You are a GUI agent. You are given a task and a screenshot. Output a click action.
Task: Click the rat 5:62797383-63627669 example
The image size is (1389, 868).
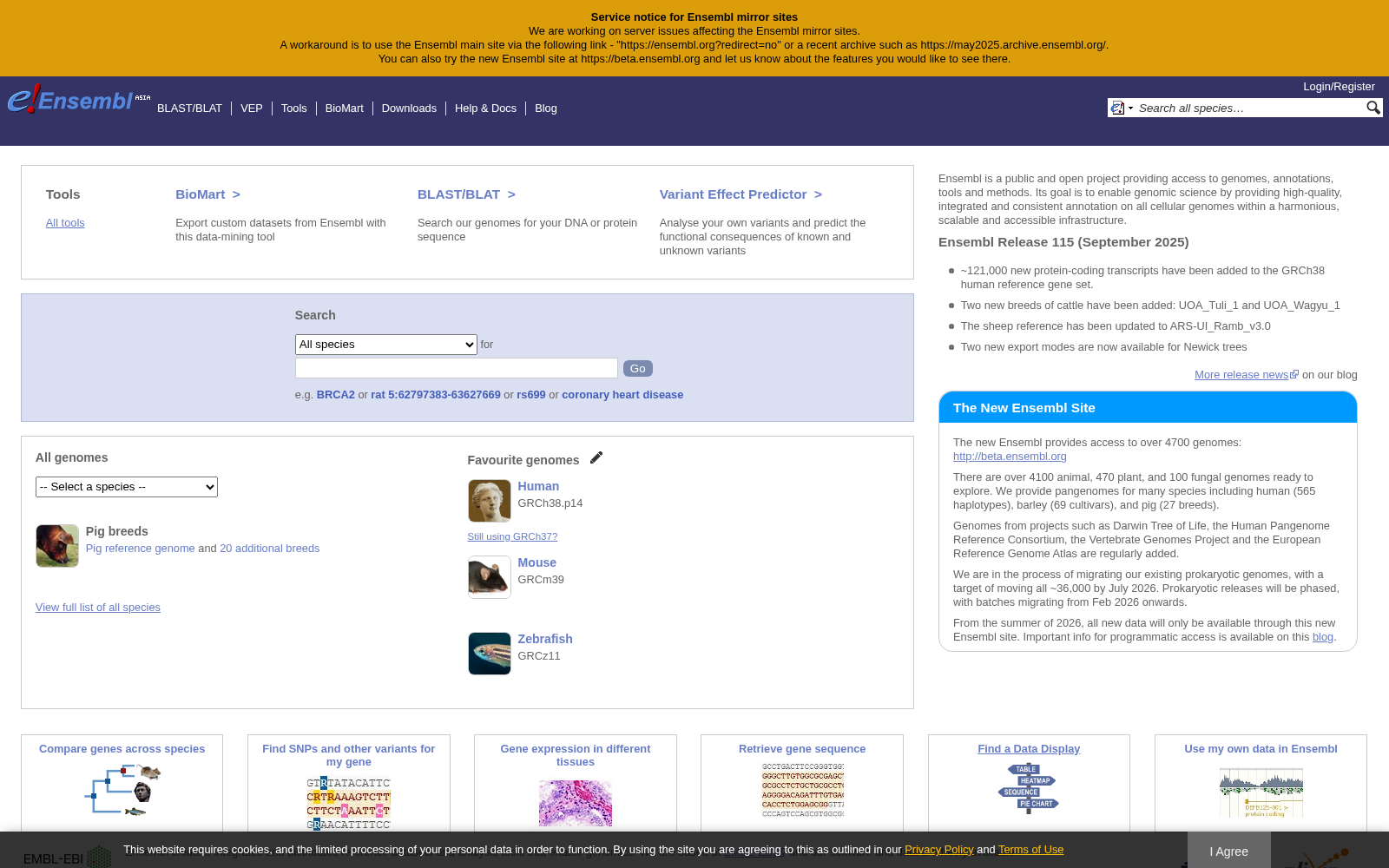click(x=436, y=395)
